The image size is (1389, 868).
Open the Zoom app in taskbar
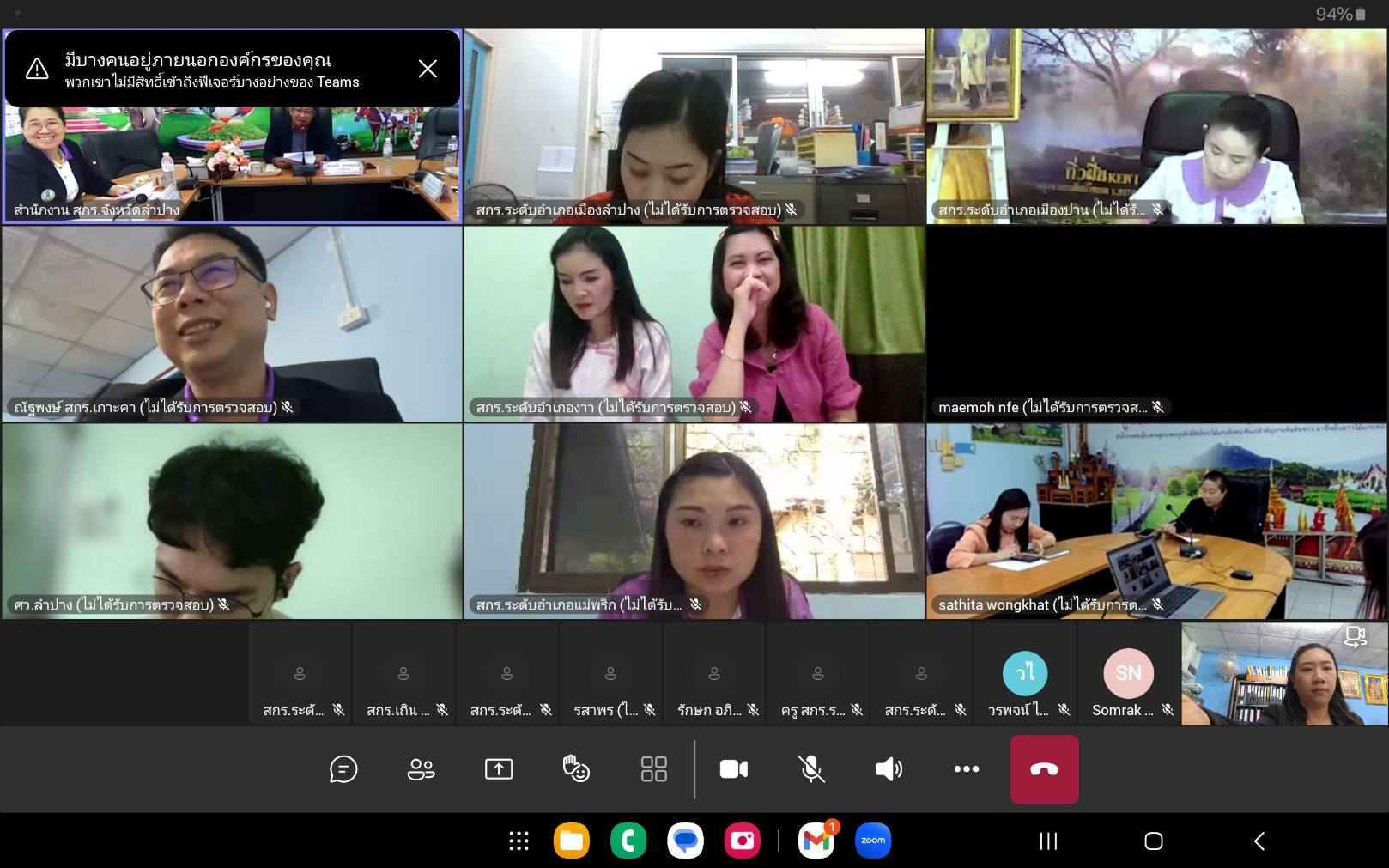coord(873,841)
